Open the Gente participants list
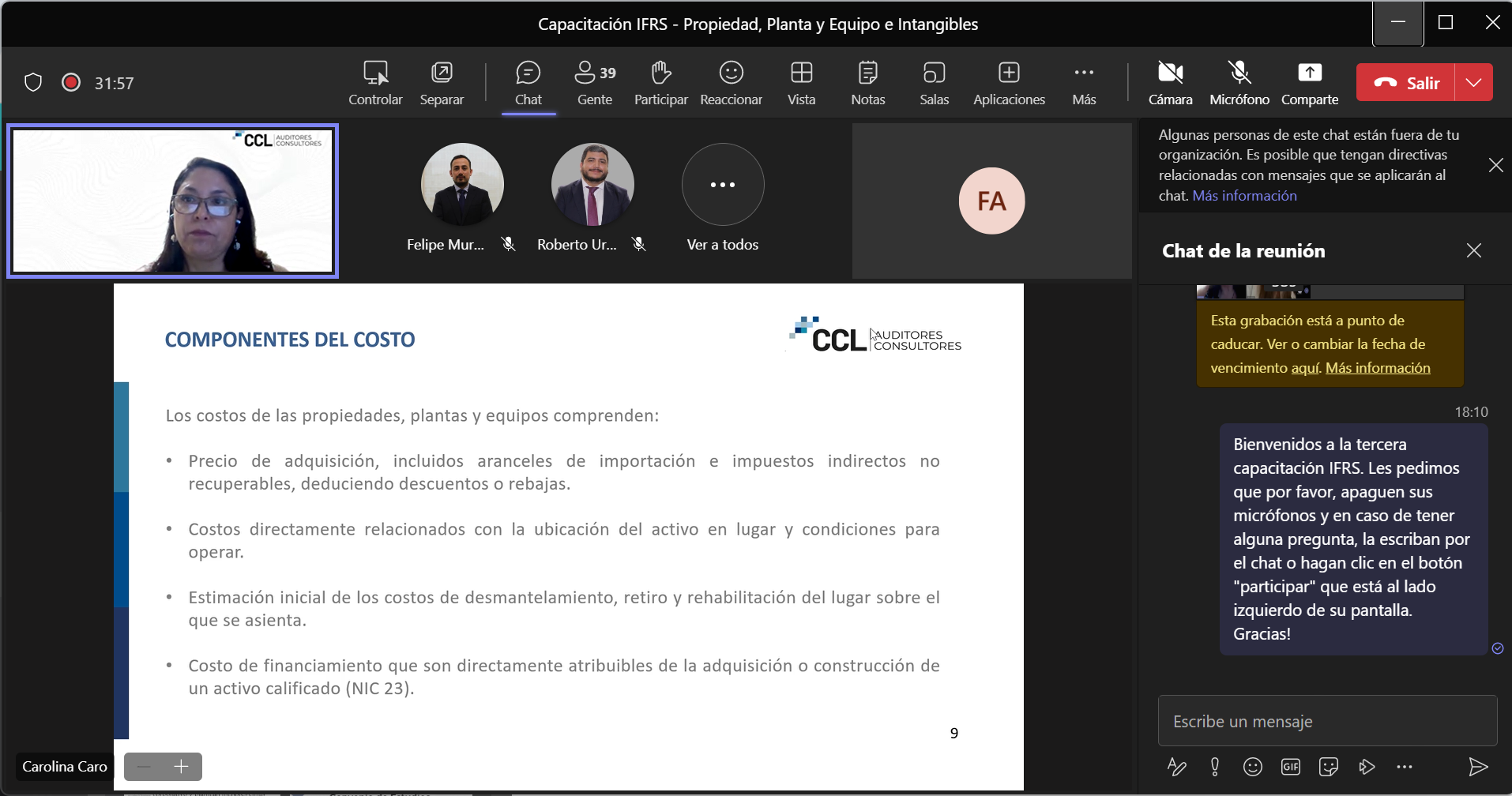1512x796 pixels. [x=595, y=83]
